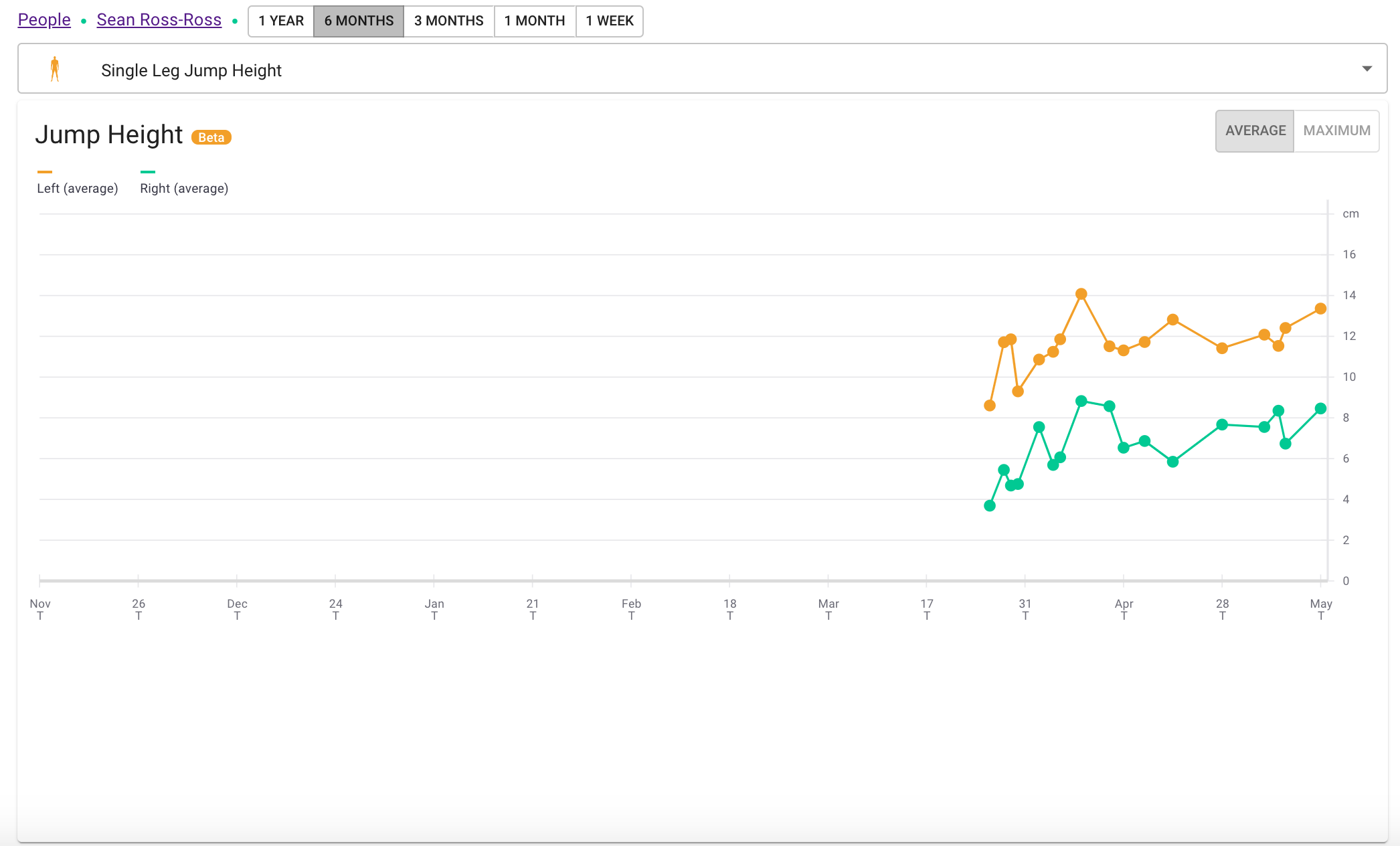
Task: Select the green data point at April 28
Action: (1222, 424)
